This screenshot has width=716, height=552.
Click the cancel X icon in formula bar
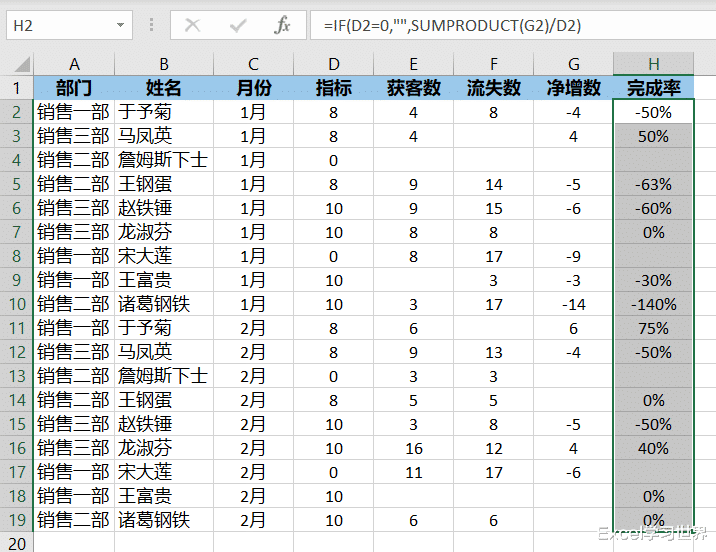[x=192, y=26]
